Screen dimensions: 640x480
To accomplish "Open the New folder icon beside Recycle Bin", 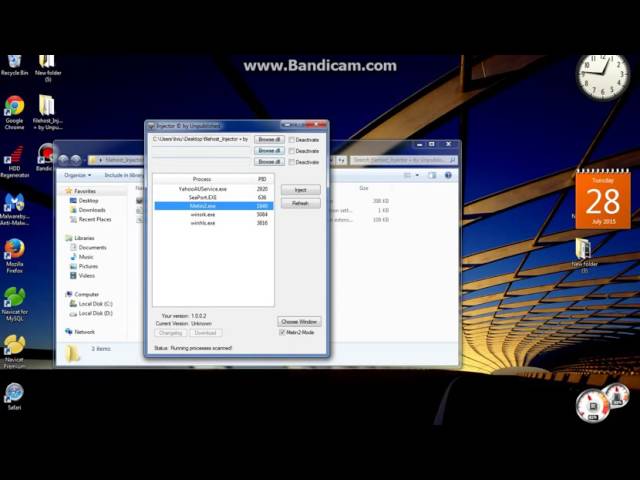I will point(47,67).
